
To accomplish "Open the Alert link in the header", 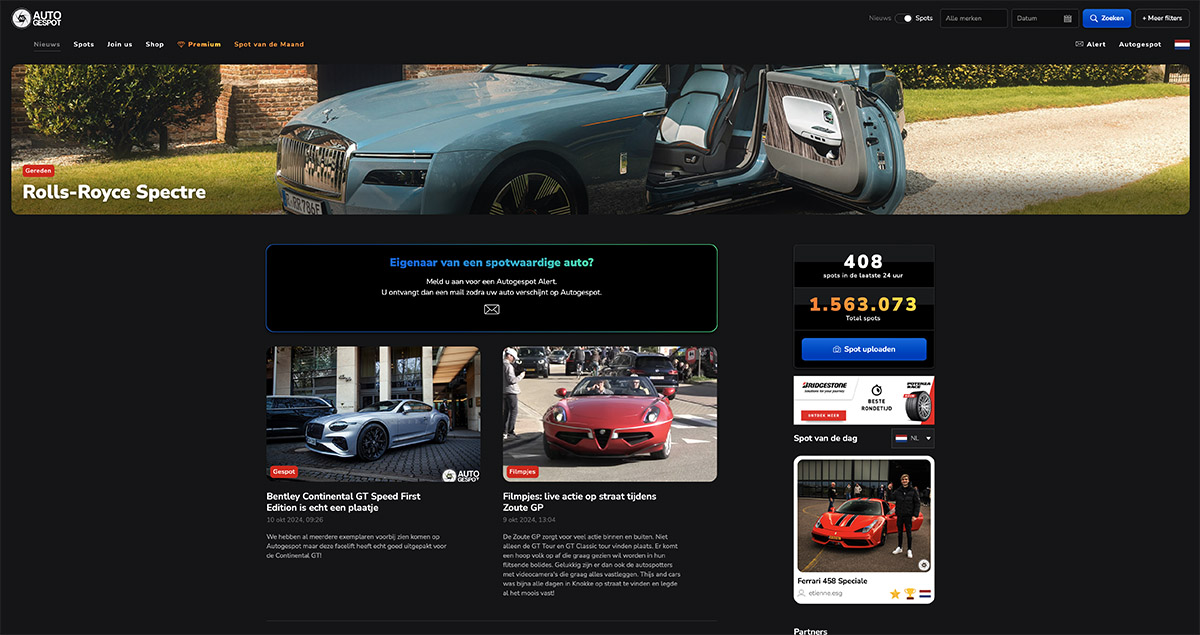I will click(1096, 44).
